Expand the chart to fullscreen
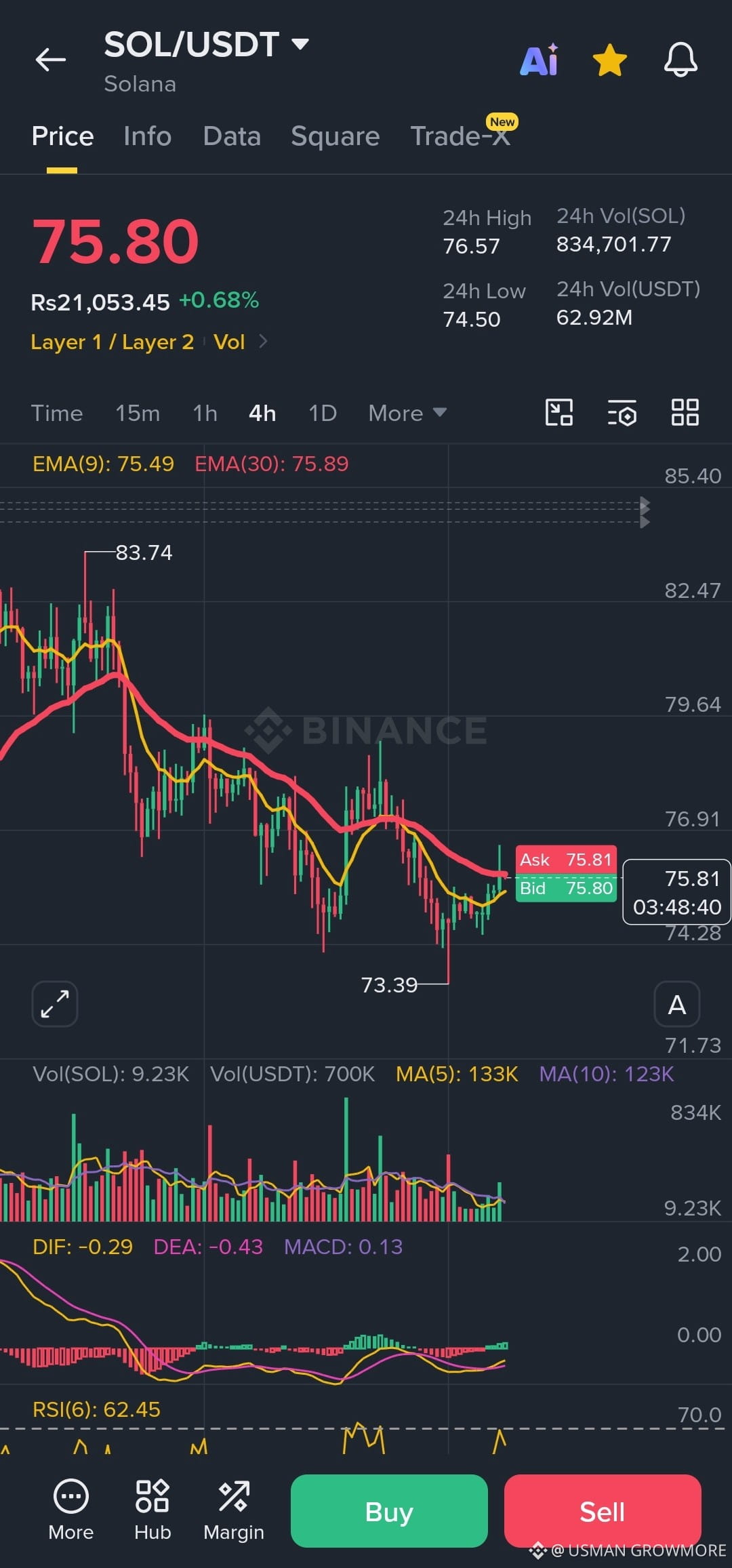This screenshot has width=732, height=1568. coord(55,1003)
